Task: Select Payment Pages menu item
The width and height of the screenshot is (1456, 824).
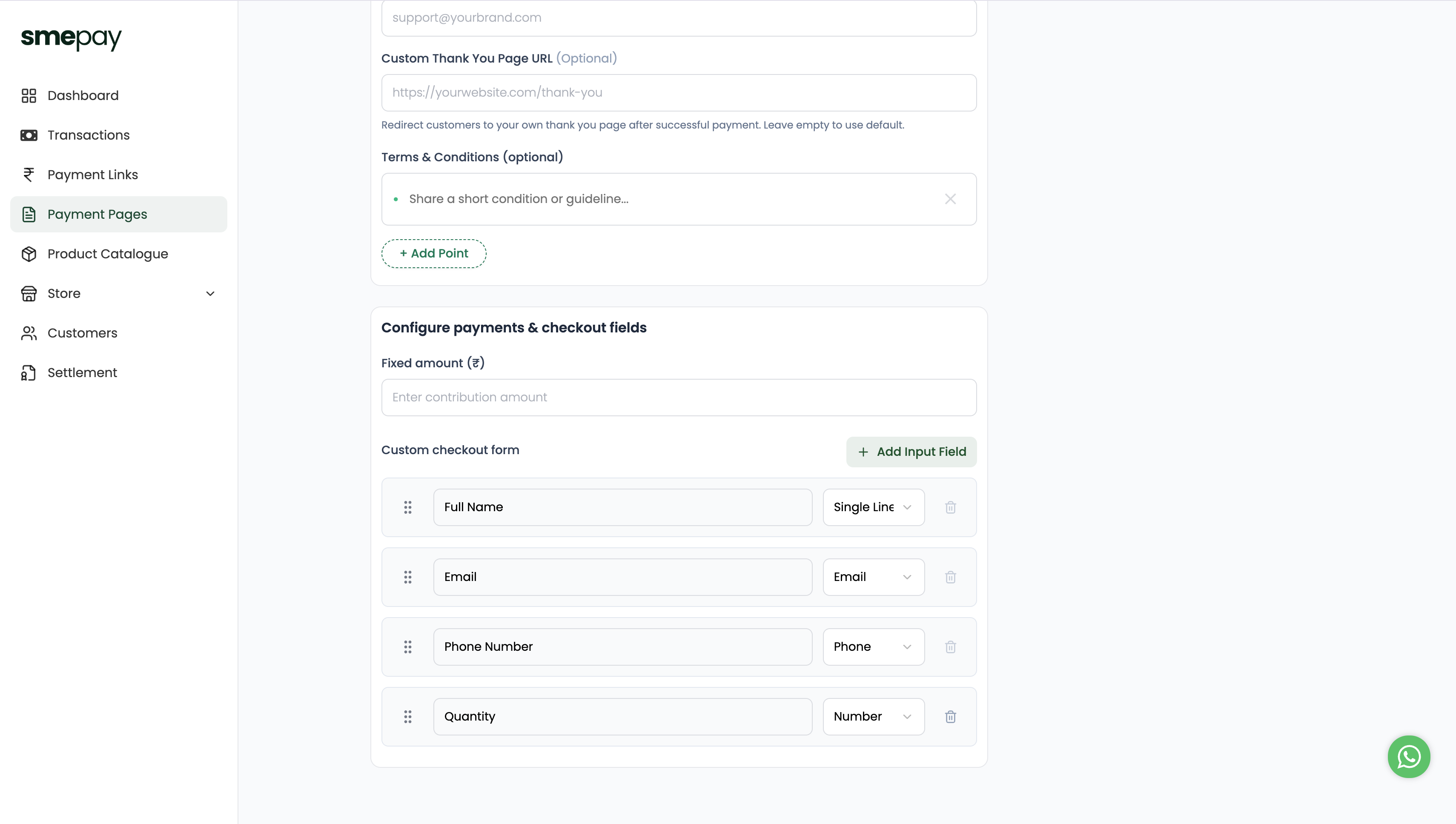Action: tap(118, 215)
